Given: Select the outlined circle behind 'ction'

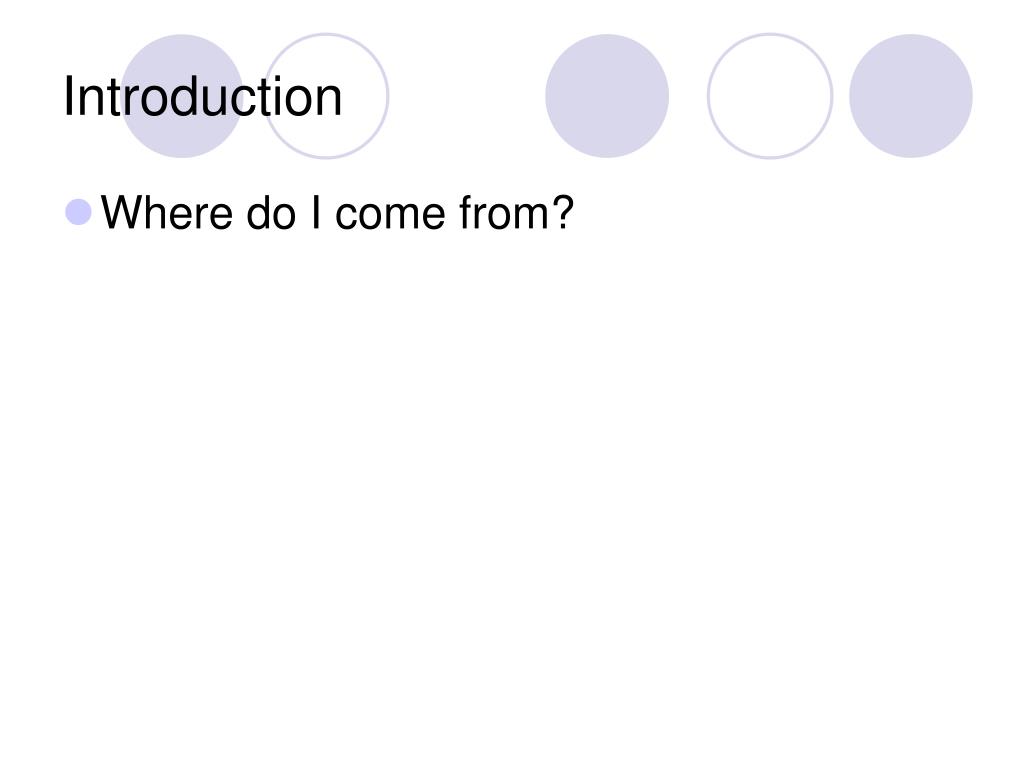Looking at the screenshot, I should (326, 96).
